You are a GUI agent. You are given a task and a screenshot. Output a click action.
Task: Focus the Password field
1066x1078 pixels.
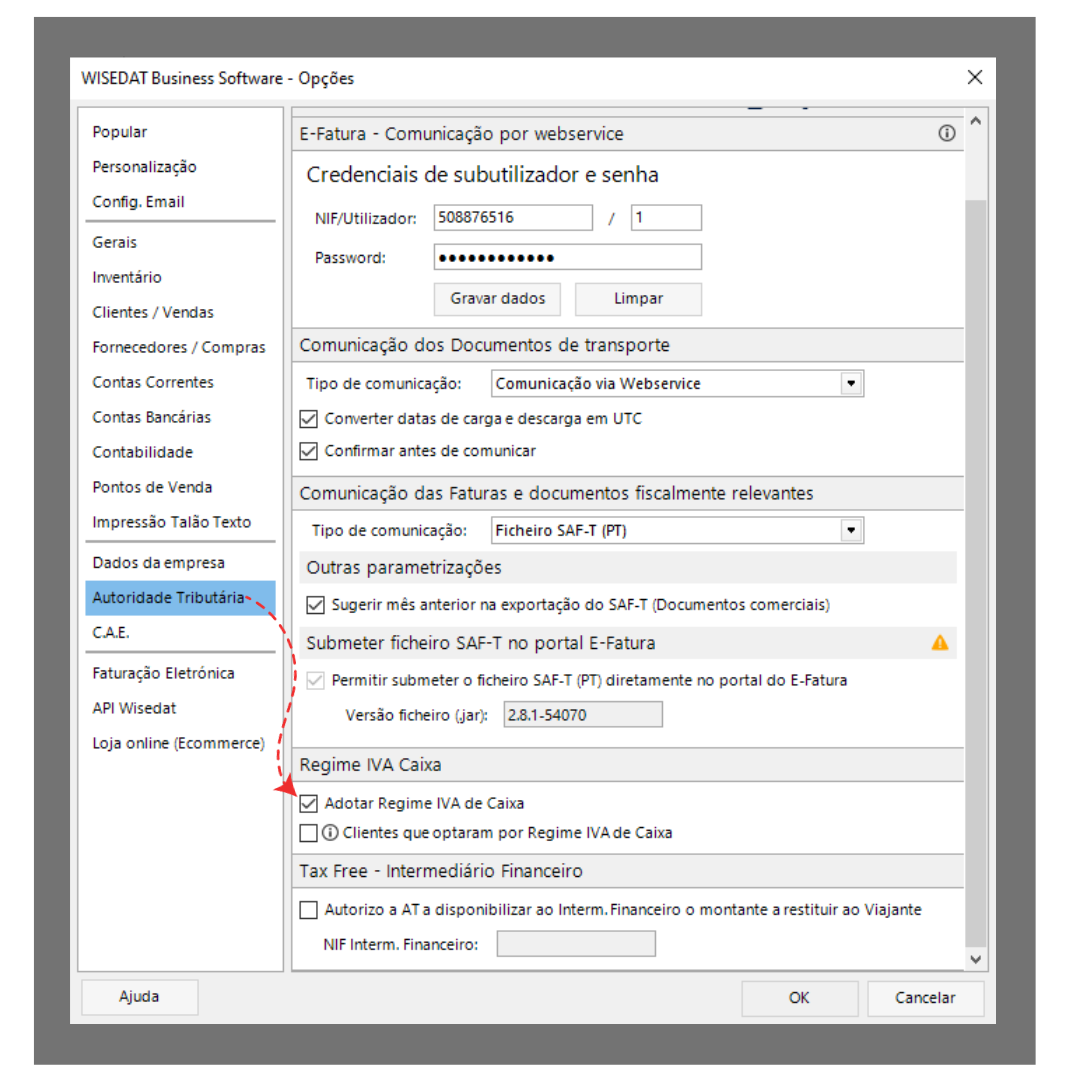567,257
